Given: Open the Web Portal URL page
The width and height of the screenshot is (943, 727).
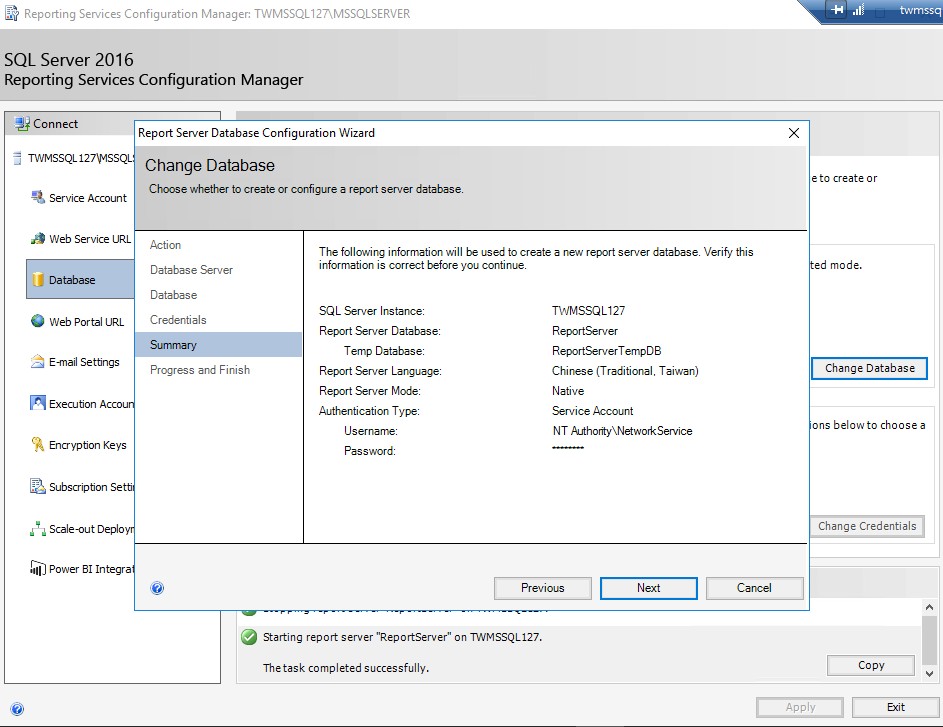Looking at the screenshot, I should (x=87, y=322).
